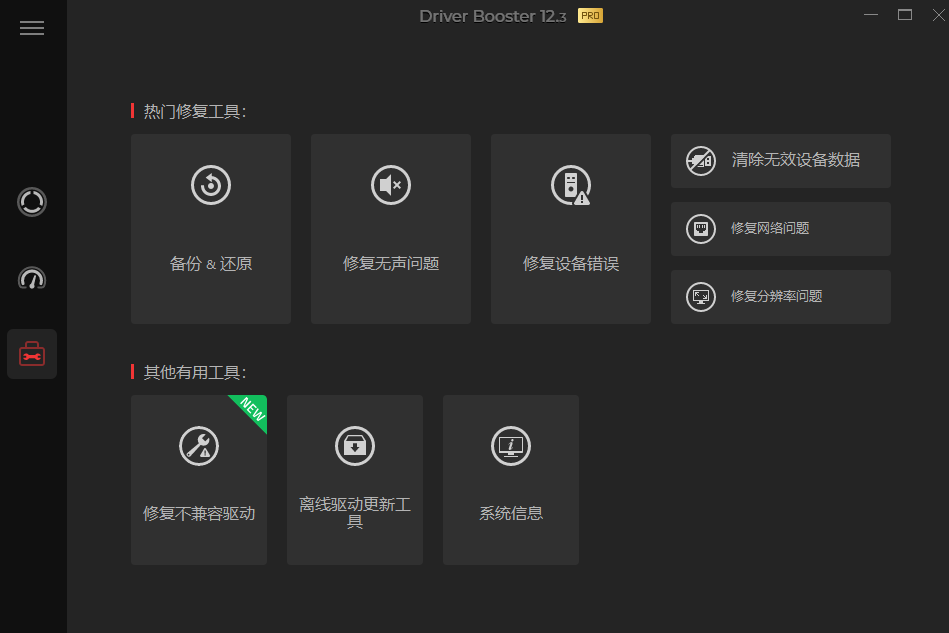Click the backup and restore circular icon
Screen dimensions: 949x633
(x=211, y=185)
